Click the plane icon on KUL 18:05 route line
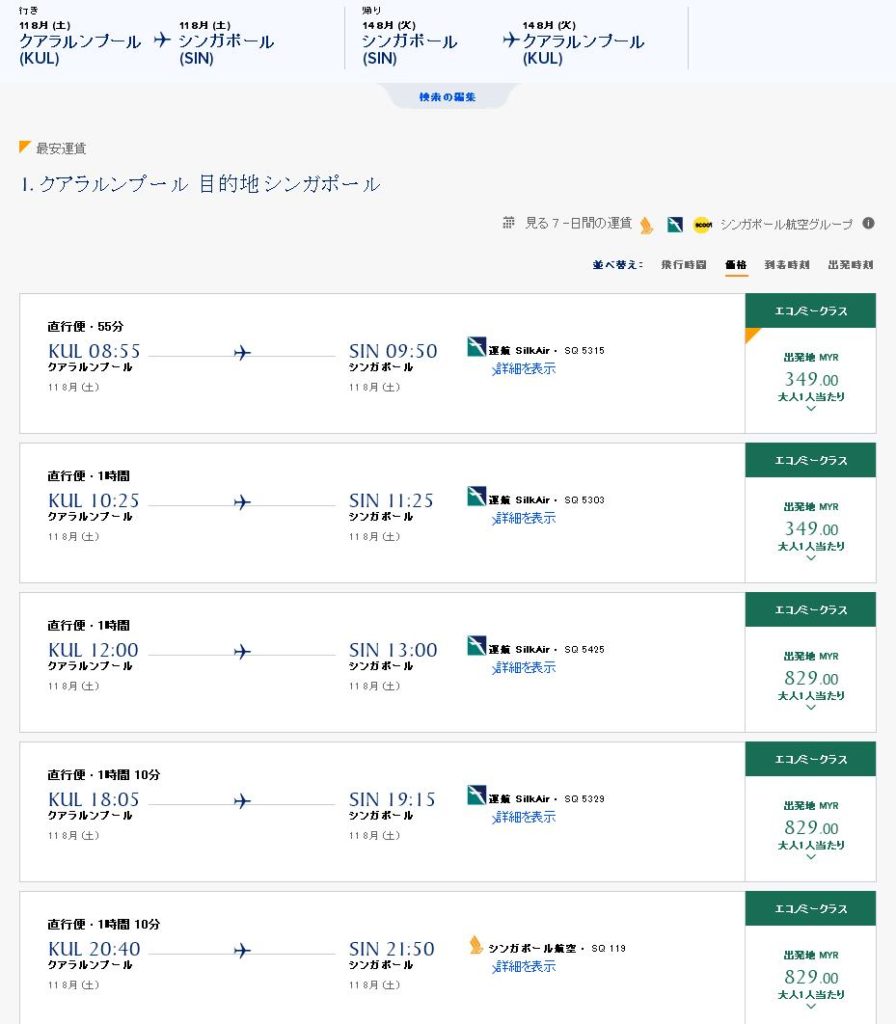 click(242, 801)
